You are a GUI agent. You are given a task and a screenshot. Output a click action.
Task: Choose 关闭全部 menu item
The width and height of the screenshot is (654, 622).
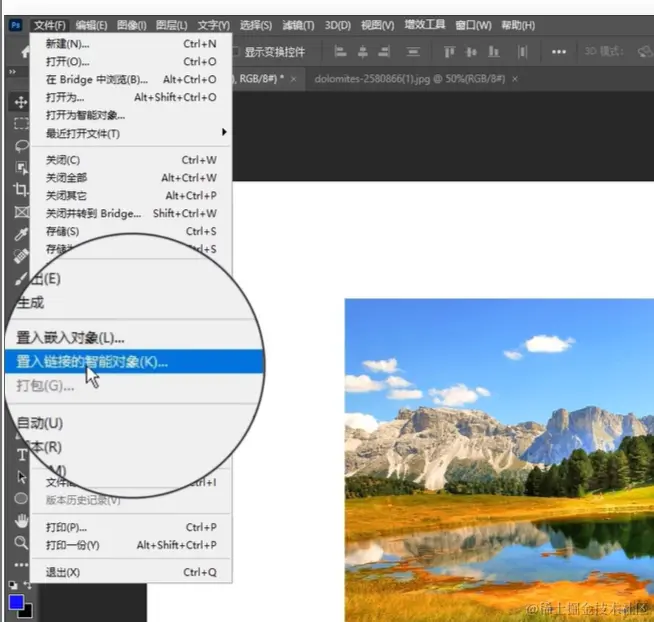(131, 178)
